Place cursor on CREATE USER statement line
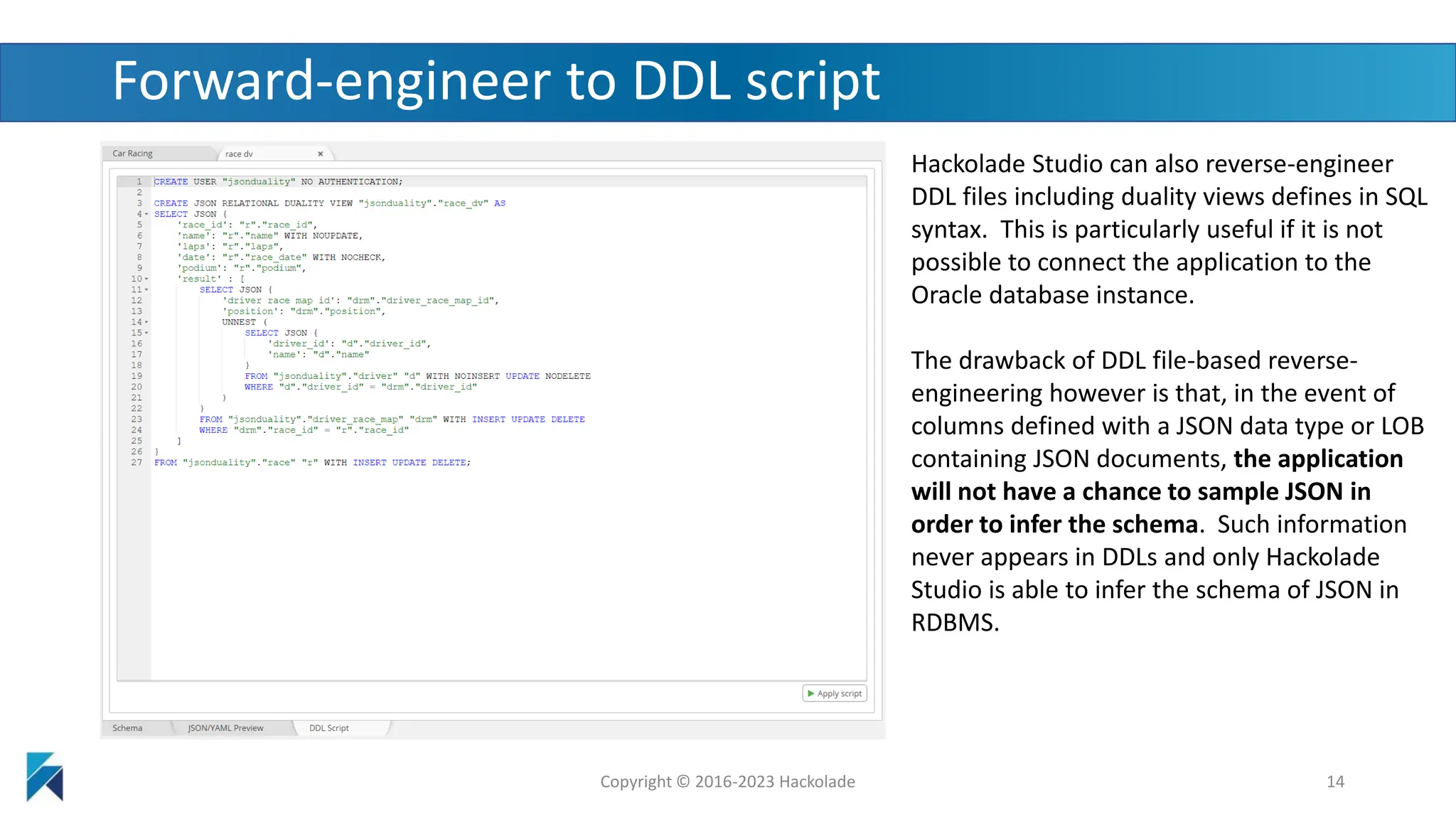Viewport: 1456px width, 819px height. click(278, 182)
